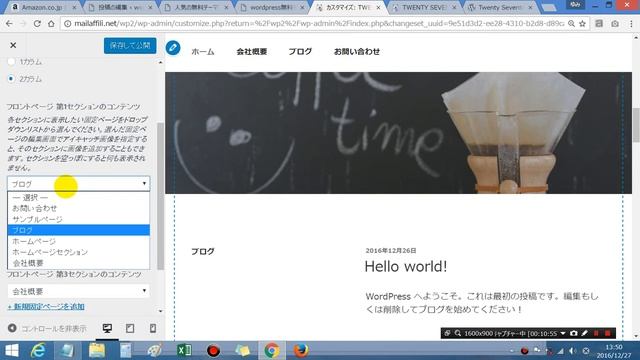Choose '— 選択 —' in the dropdown list

78,197
